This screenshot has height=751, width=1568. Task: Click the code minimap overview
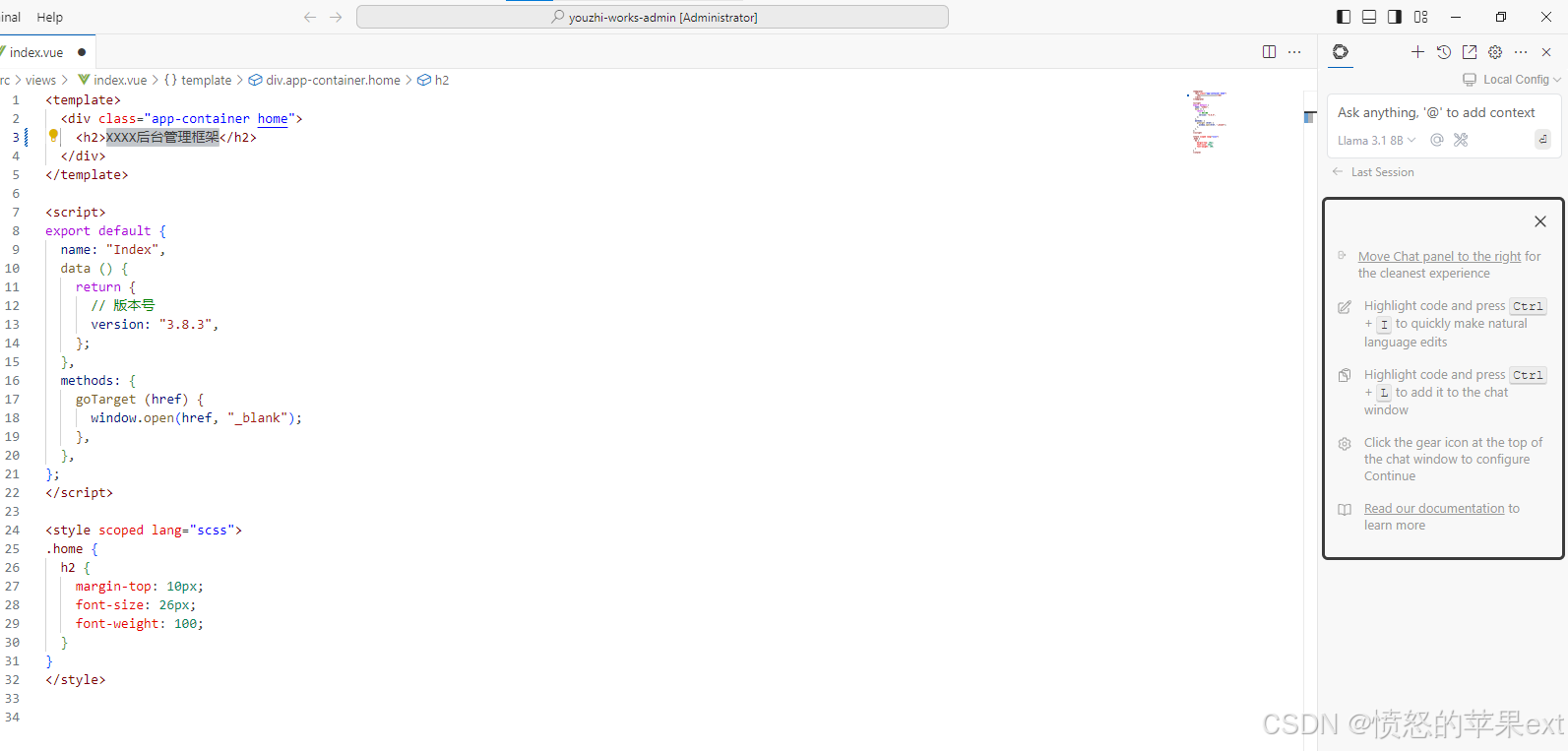click(1209, 122)
